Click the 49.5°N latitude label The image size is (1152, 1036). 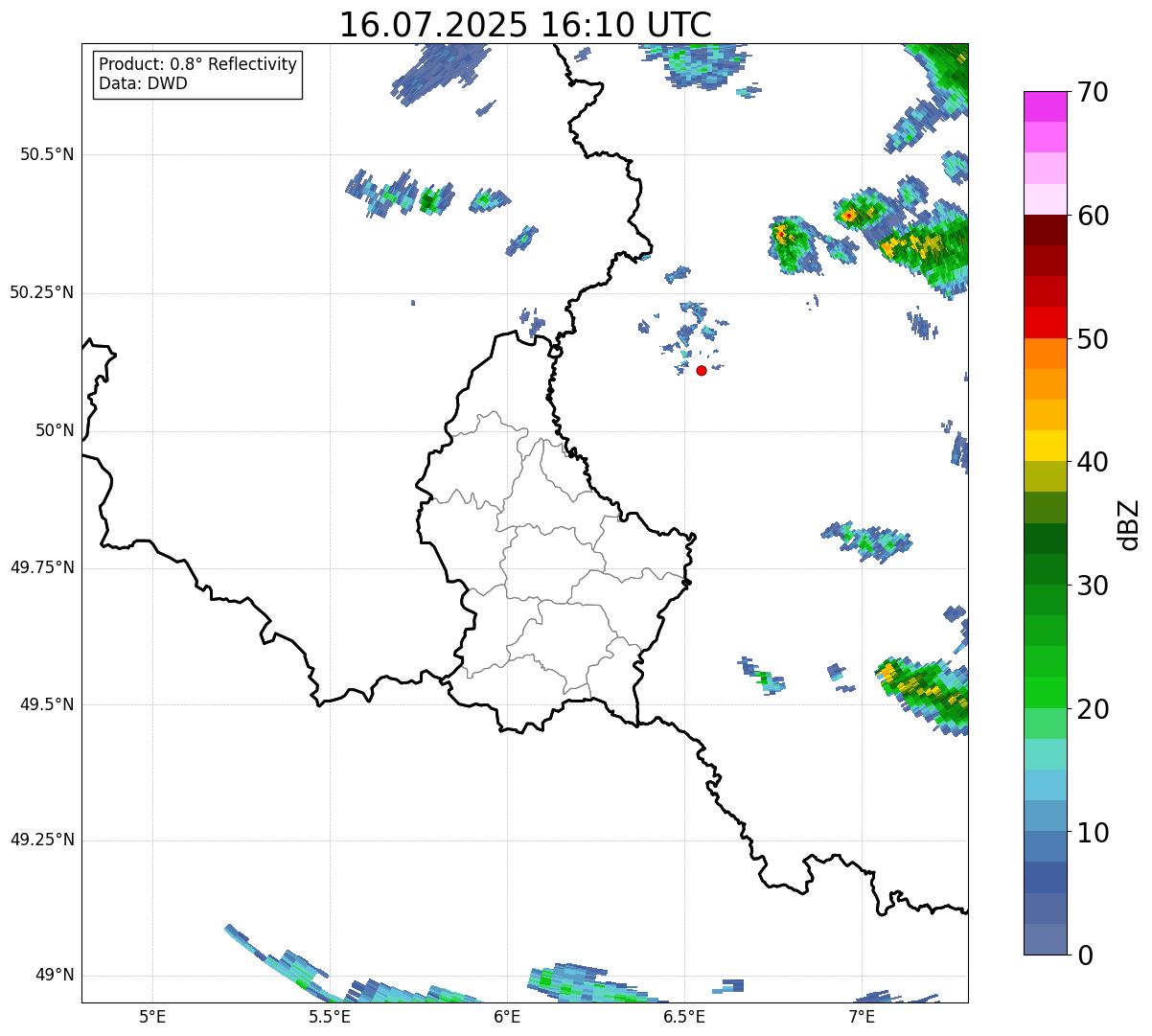pyautogui.click(x=46, y=704)
